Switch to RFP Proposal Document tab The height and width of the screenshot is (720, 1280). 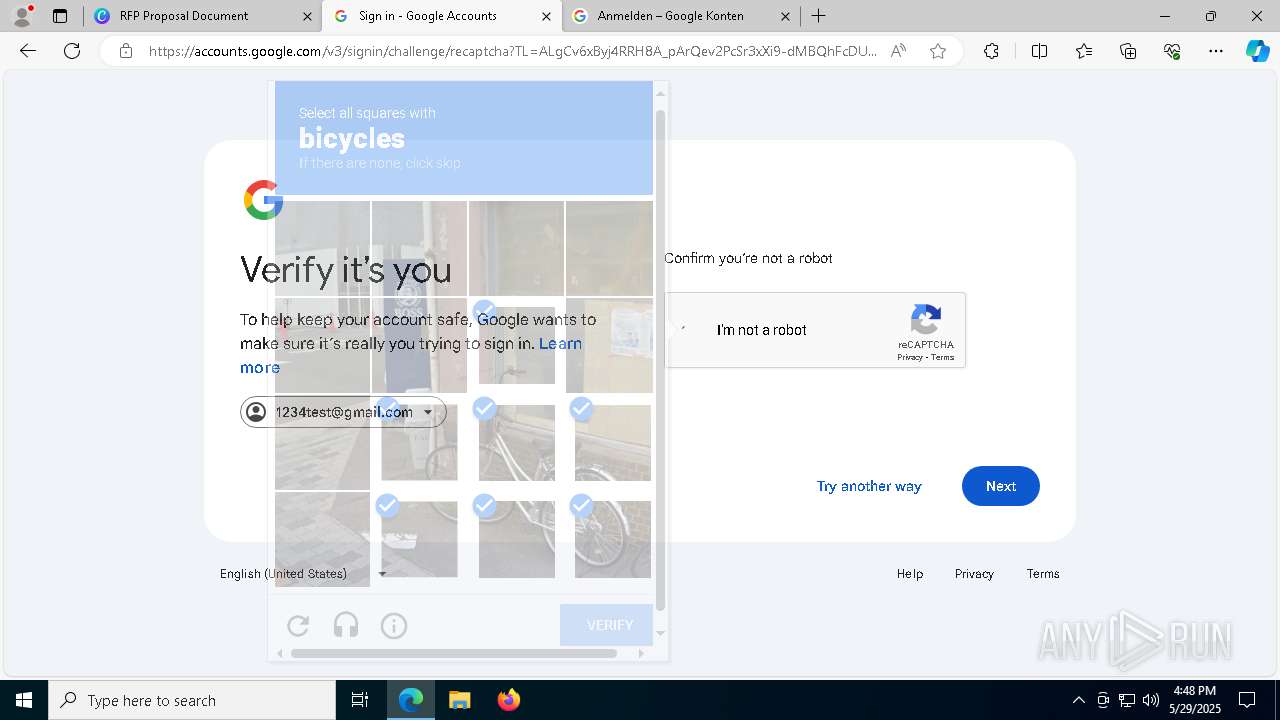point(202,16)
